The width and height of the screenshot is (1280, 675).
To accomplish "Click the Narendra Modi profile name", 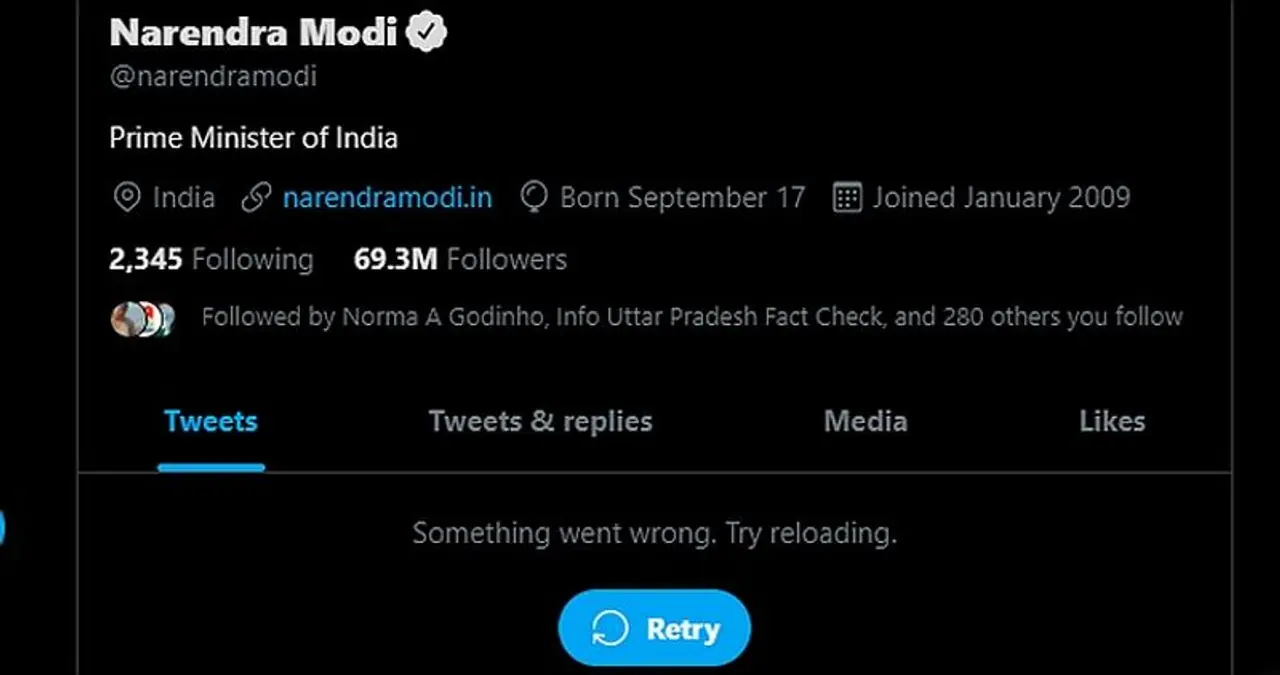I will (x=253, y=32).
